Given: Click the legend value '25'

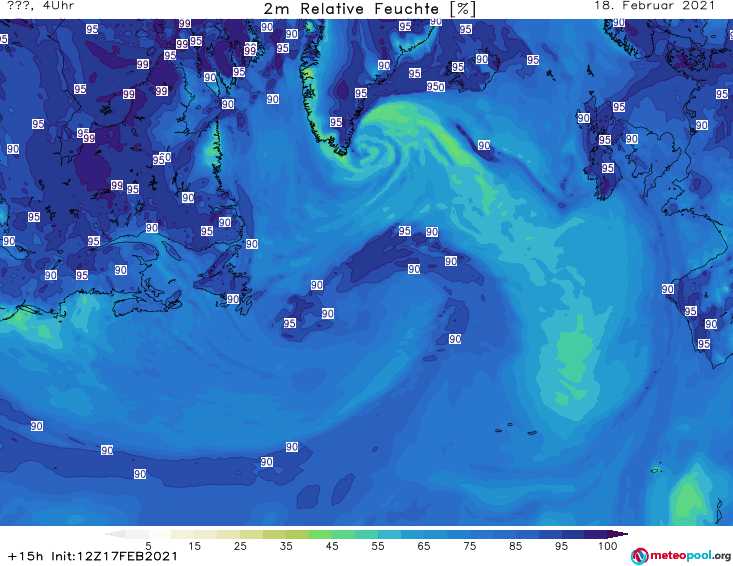Looking at the screenshot, I should [x=240, y=546].
